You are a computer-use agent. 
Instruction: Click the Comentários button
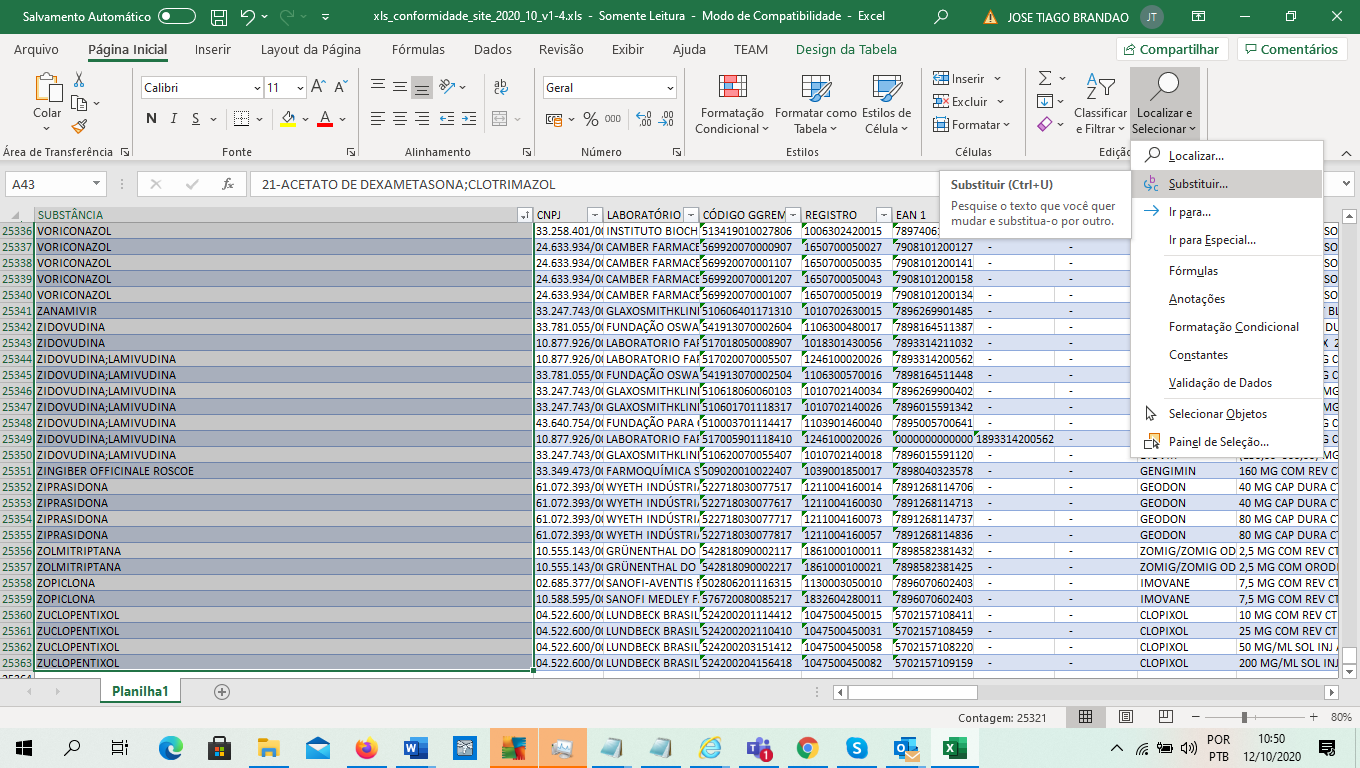pos(1291,49)
